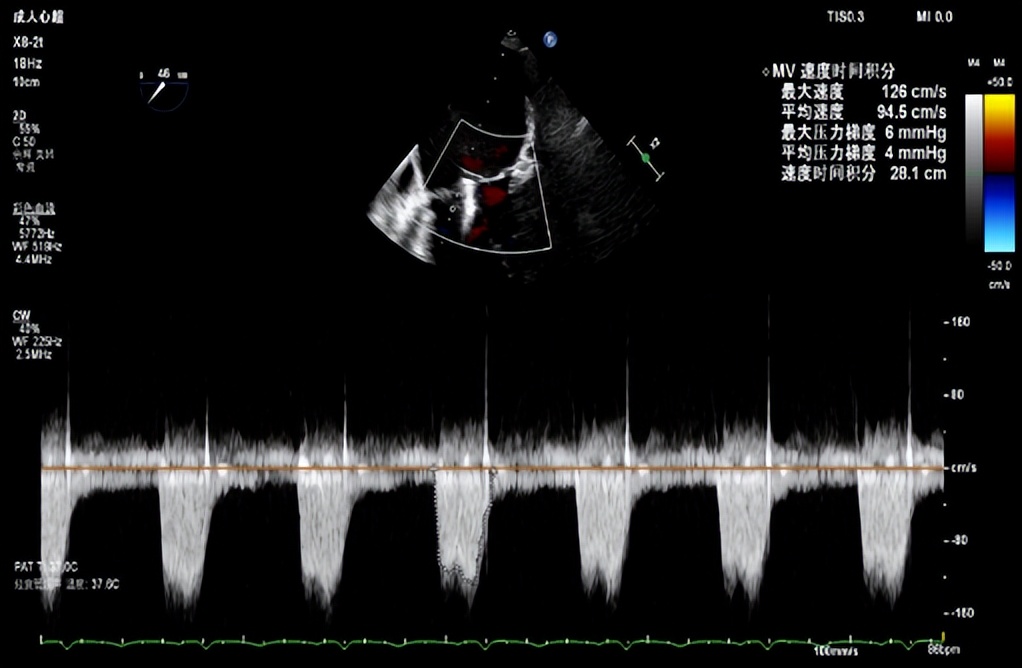Click the orange Doppler baseline
Screen dimensions: 1022x668
(492, 469)
